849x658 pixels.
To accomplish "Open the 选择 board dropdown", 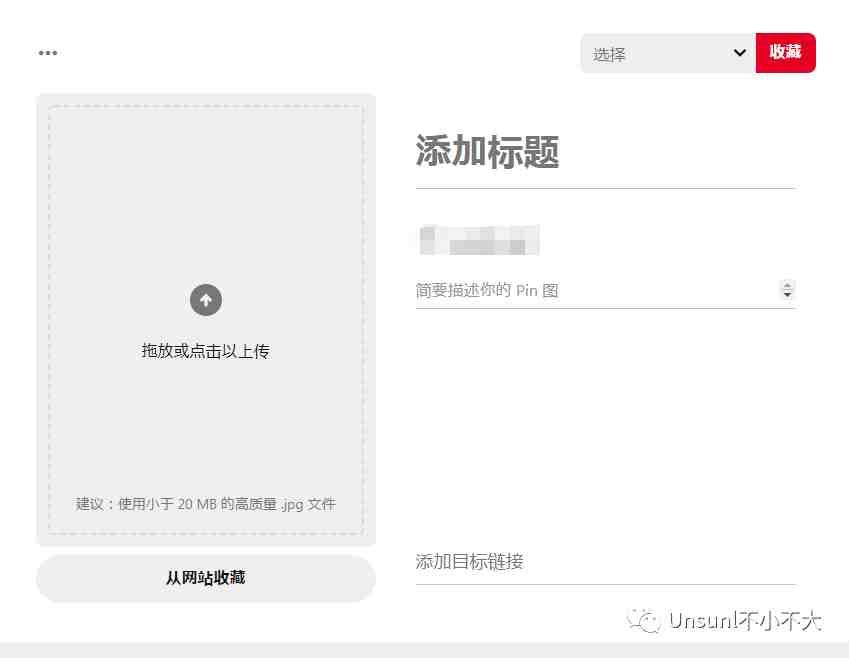I will click(668, 53).
